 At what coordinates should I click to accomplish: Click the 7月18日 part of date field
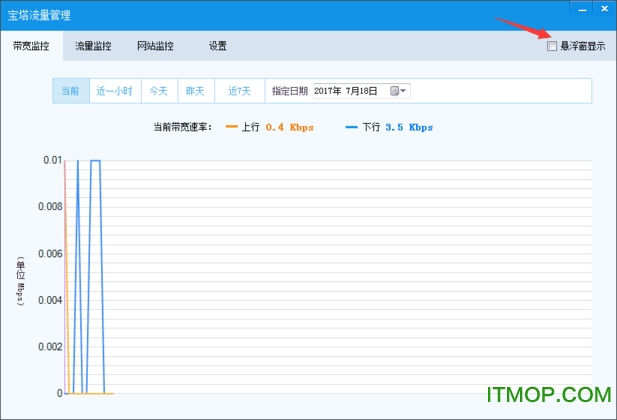point(361,91)
